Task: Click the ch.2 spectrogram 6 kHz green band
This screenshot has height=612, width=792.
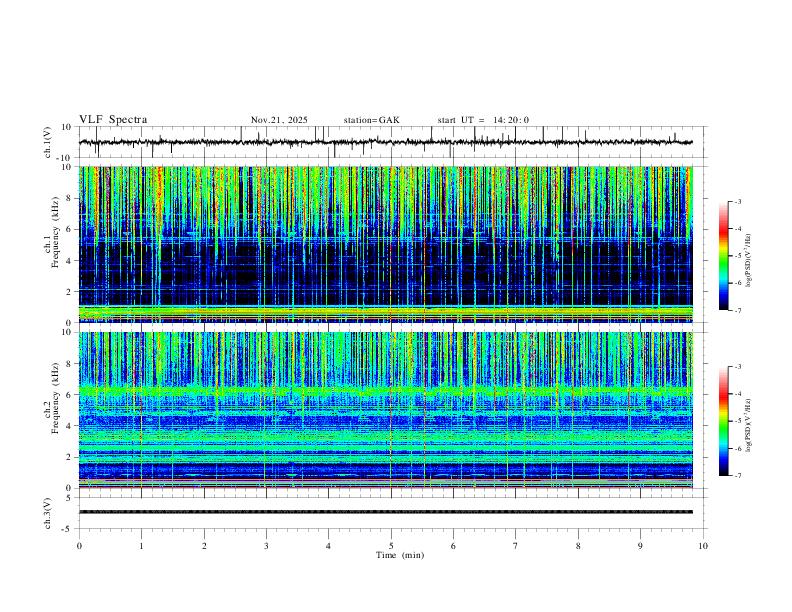Action: [386, 391]
